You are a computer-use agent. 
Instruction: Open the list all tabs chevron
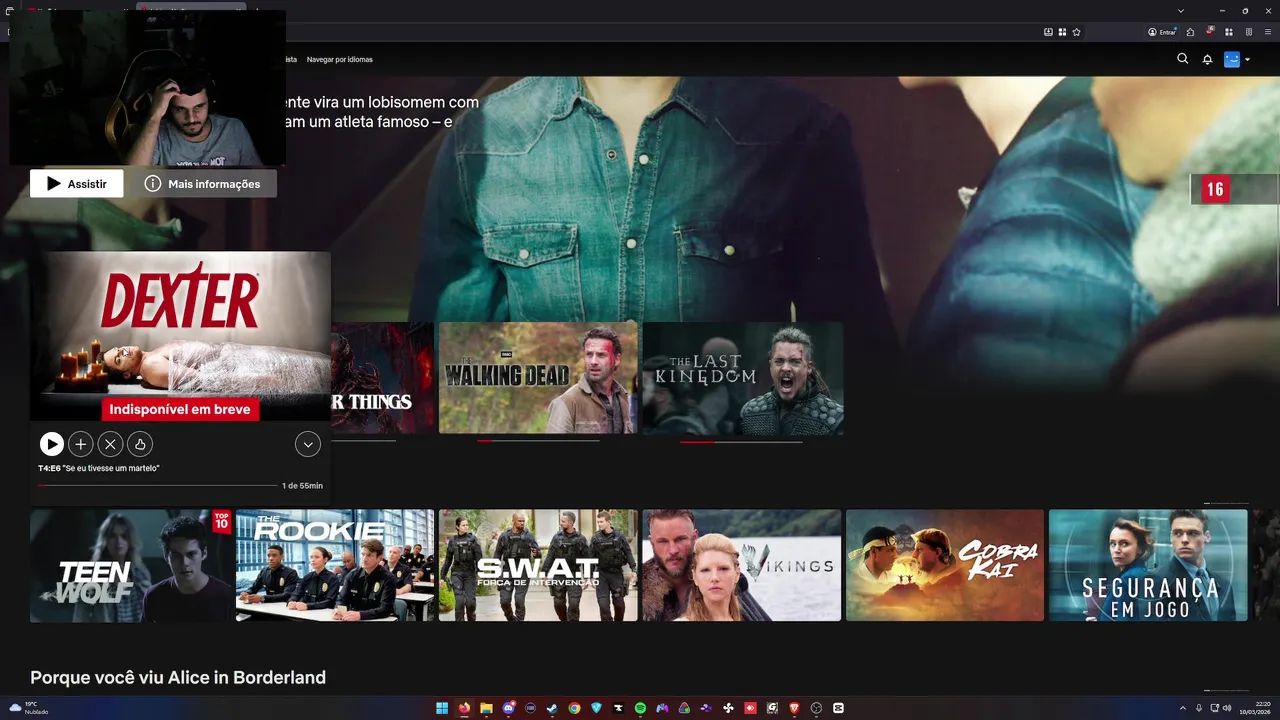click(x=1181, y=10)
